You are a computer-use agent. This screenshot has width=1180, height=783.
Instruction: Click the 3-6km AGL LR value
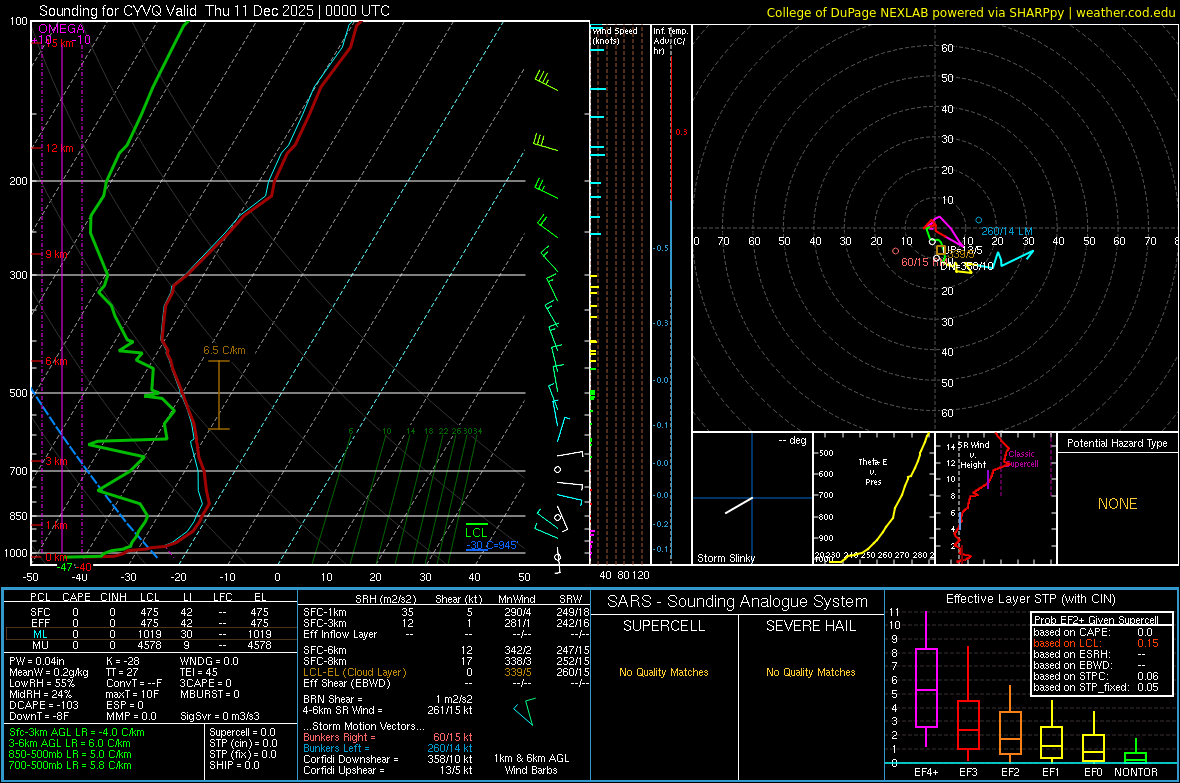coord(69,743)
